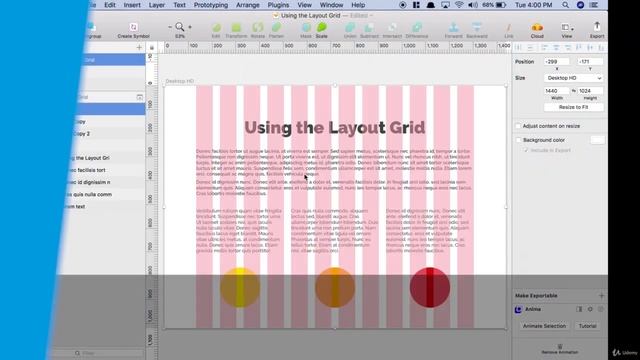
Task: Click the magnifier zoom icon in toolbar
Action: tap(180, 27)
